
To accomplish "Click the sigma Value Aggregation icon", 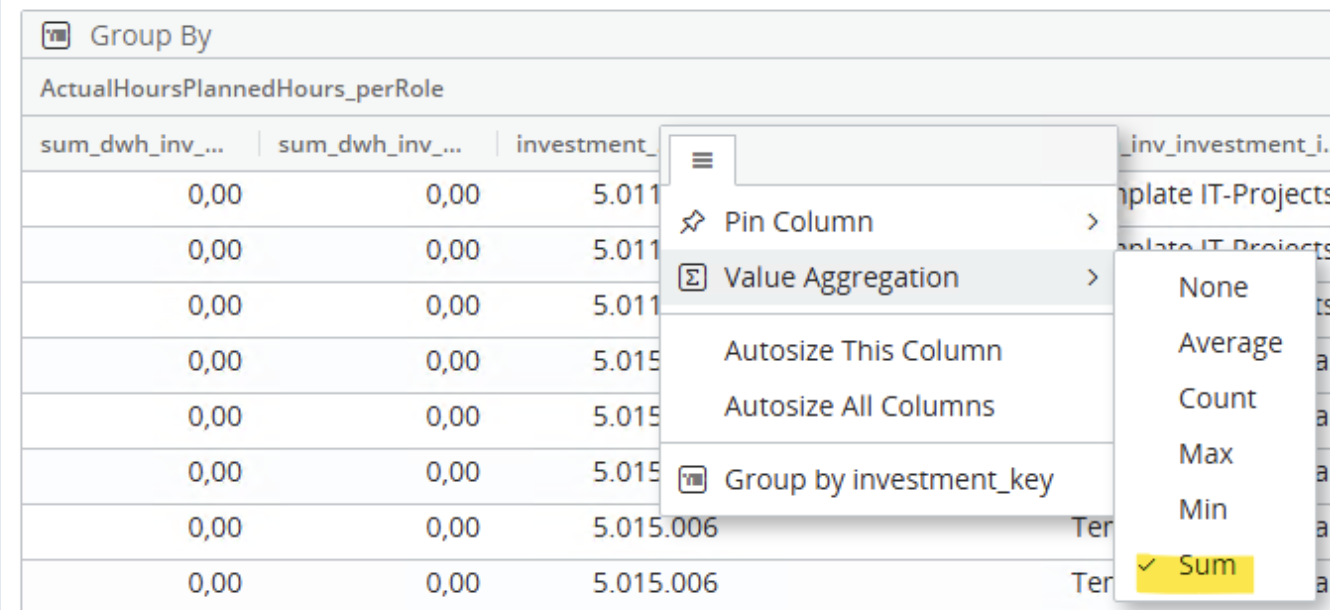I will pyautogui.click(x=692, y=278).
